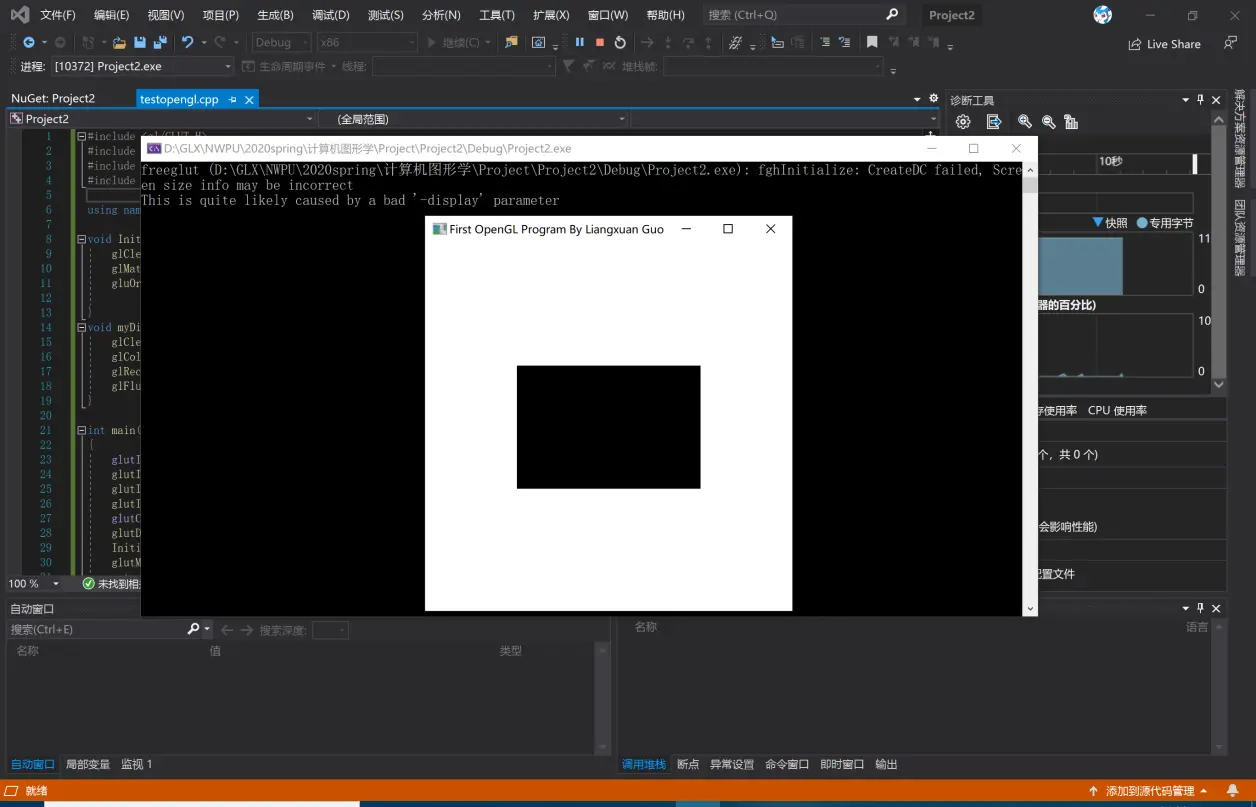Click the Save All icon in toolbar
Screen dimensions: 1256x807
[158, 42]
